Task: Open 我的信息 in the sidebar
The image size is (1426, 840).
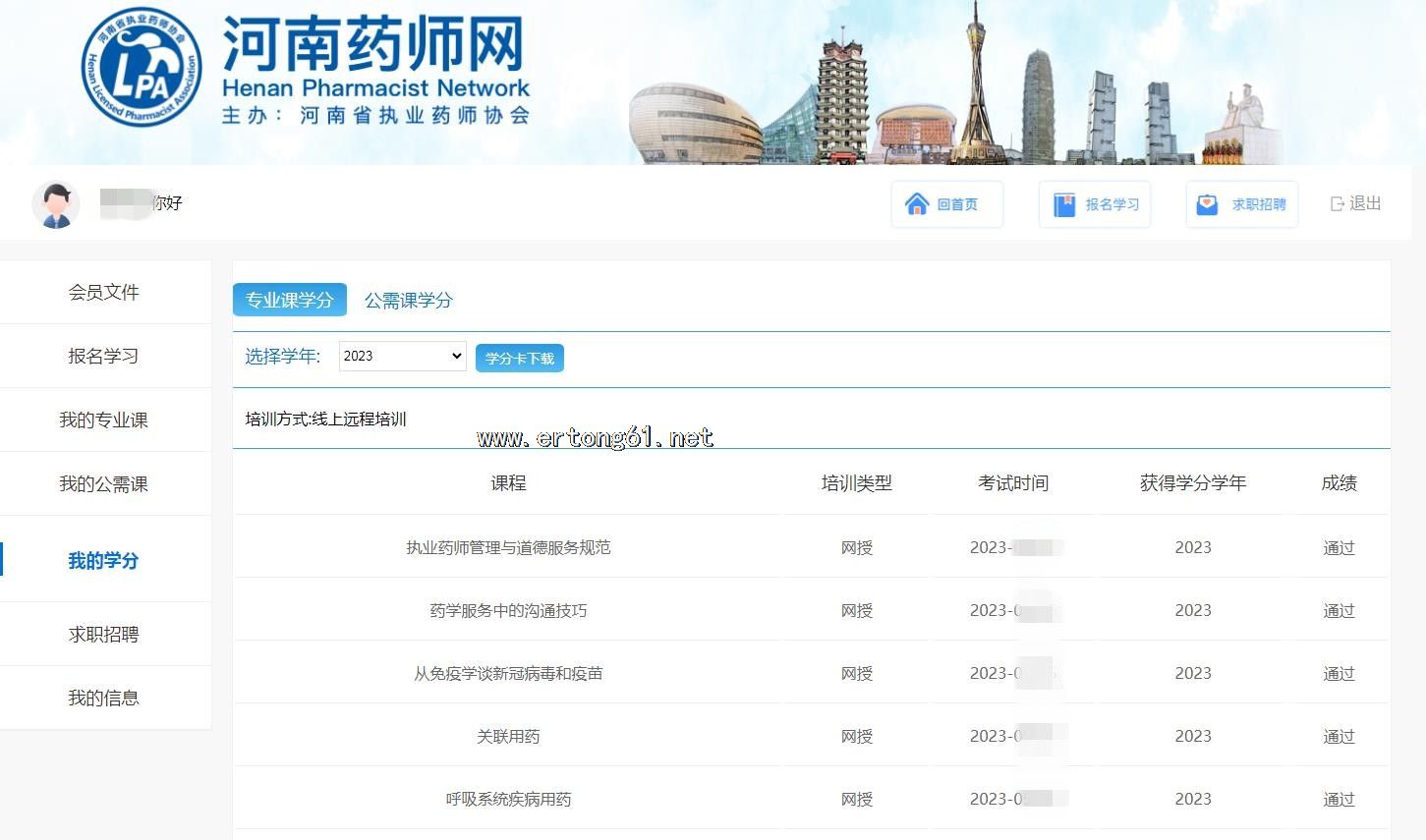Action: pos(103,699)
